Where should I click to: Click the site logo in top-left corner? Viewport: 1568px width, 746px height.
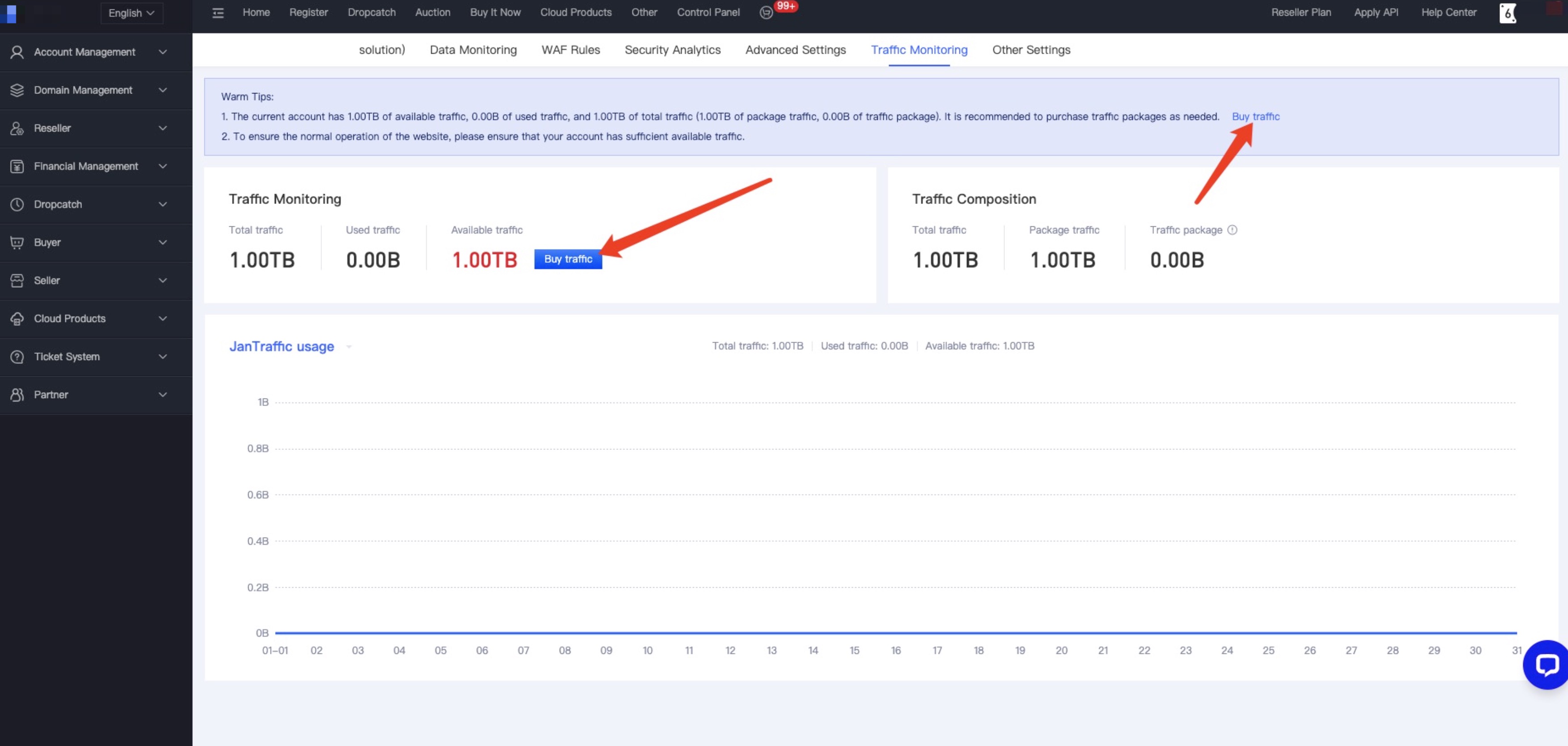pos(8,13)
